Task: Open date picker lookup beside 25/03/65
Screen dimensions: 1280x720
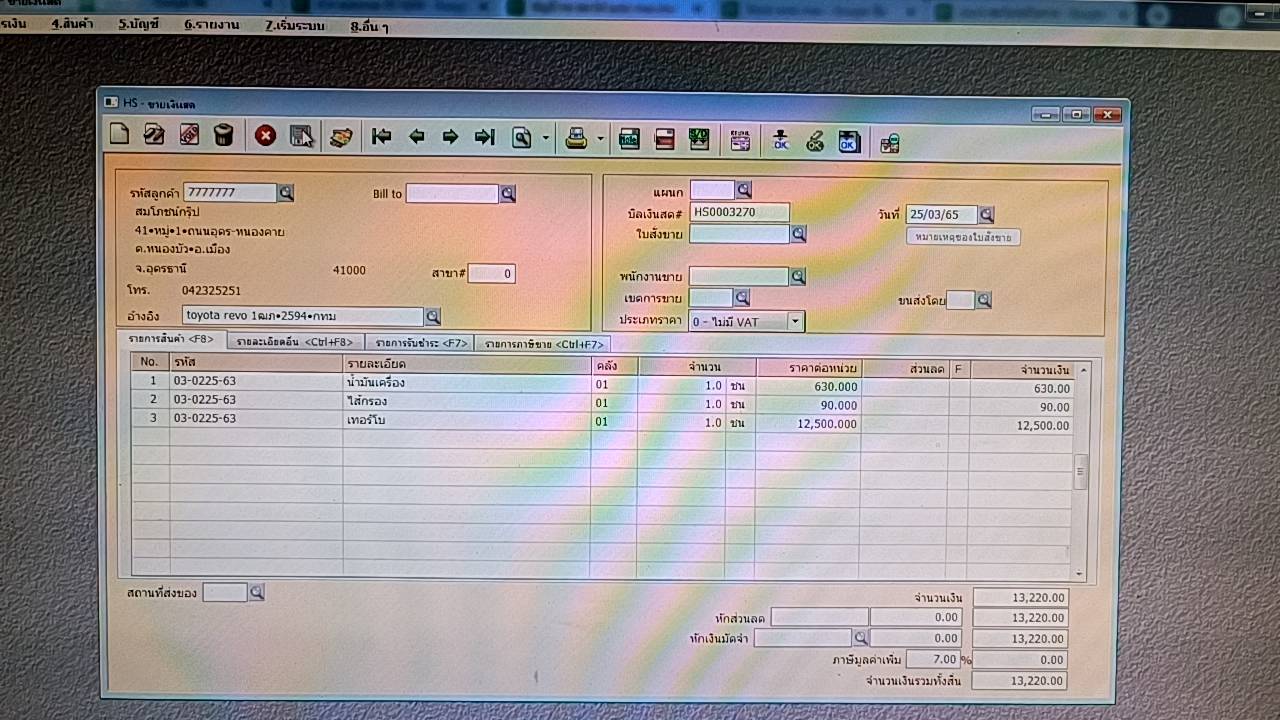Action: tap(986, 215)
